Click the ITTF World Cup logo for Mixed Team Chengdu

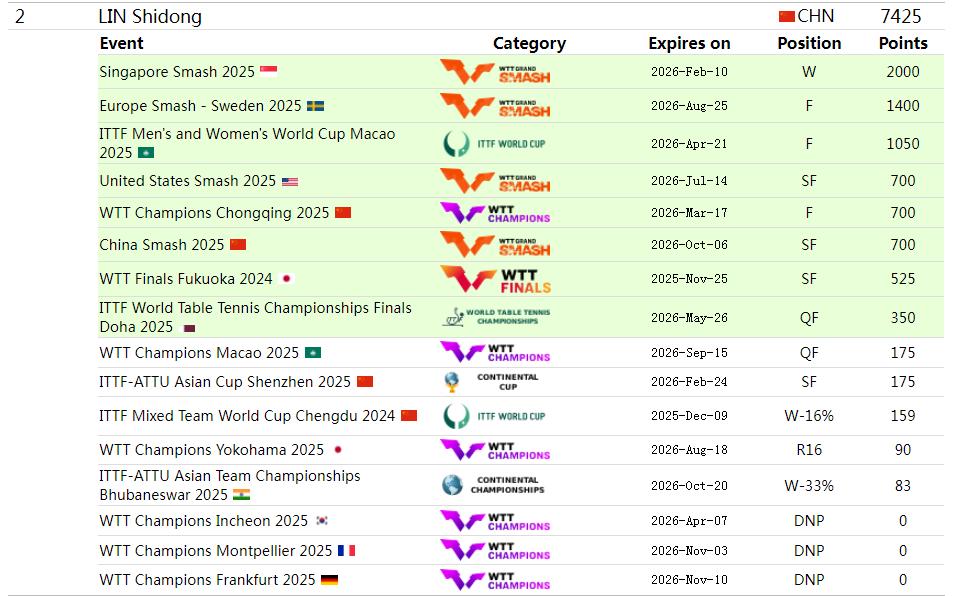click(495, 416)
